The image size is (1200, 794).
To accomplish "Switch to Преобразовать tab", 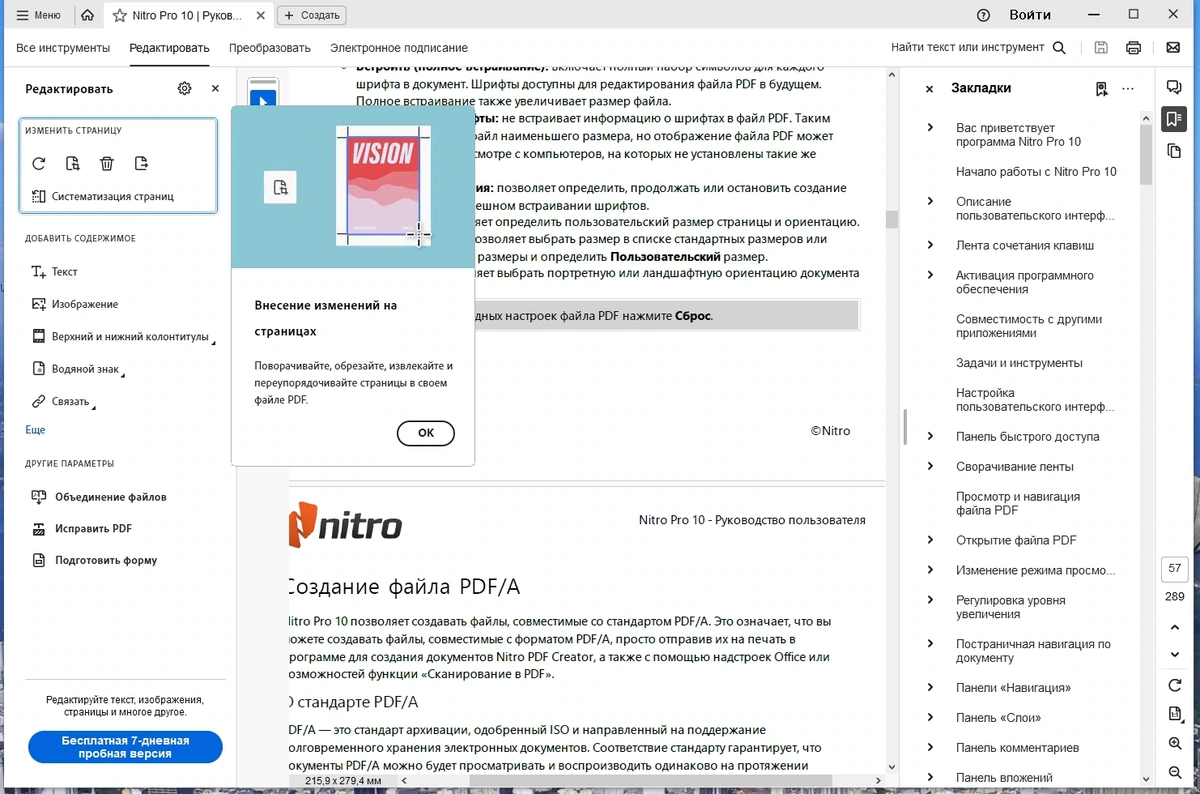I will click(x=270, y=47).
